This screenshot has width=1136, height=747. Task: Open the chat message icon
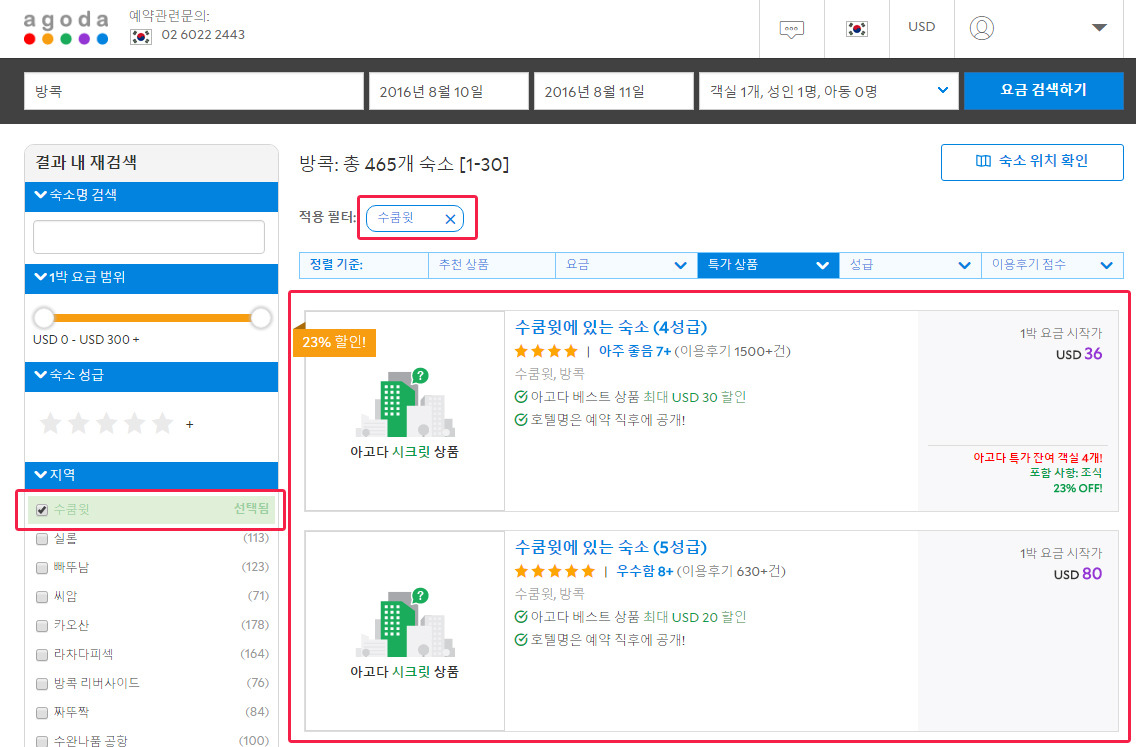pos(791,29)
